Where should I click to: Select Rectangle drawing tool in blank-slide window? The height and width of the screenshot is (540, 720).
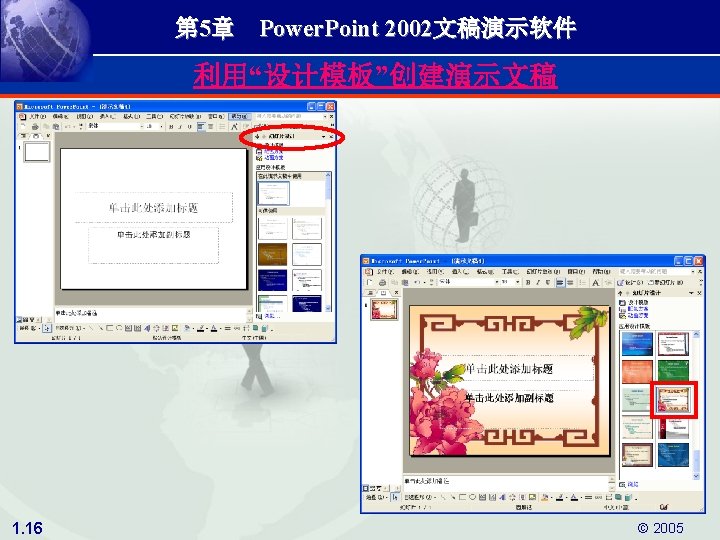tap(109, 328)
